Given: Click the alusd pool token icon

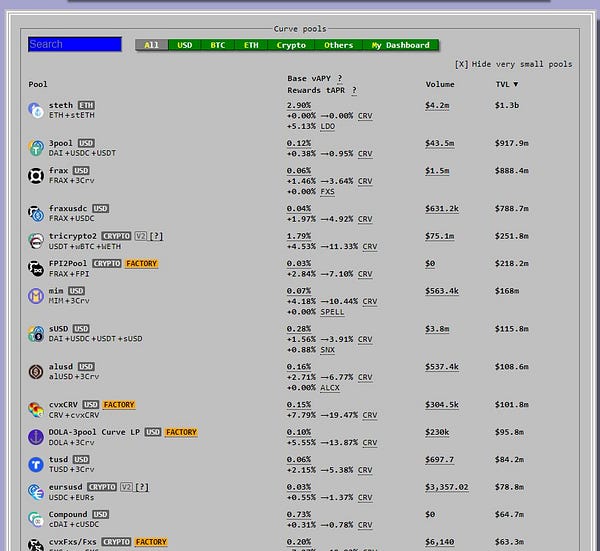Looking at the screenshot, I should pyautogui.click(x=36, y=372).
